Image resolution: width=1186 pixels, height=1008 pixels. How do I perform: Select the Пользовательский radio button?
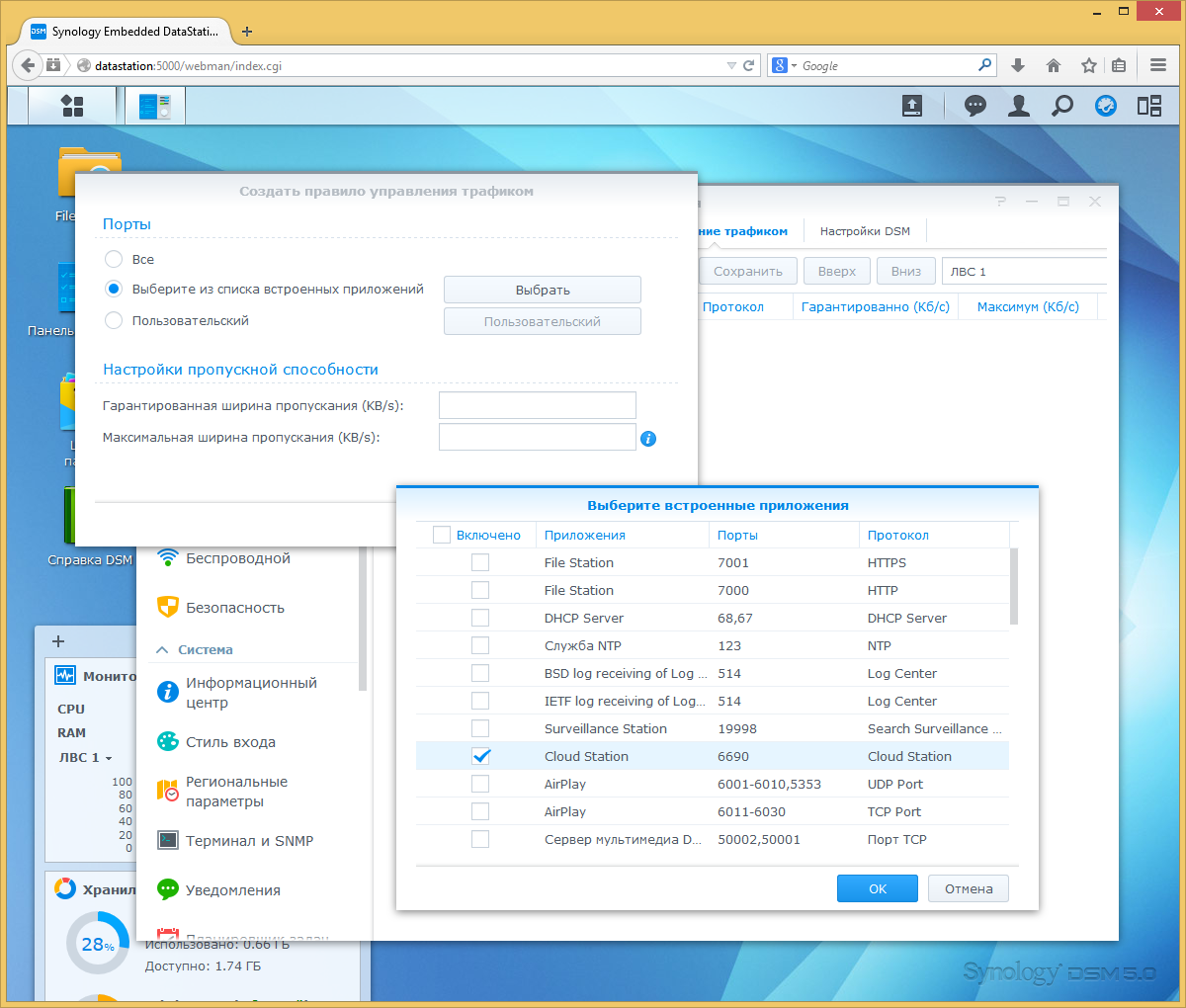pos(114,320)
